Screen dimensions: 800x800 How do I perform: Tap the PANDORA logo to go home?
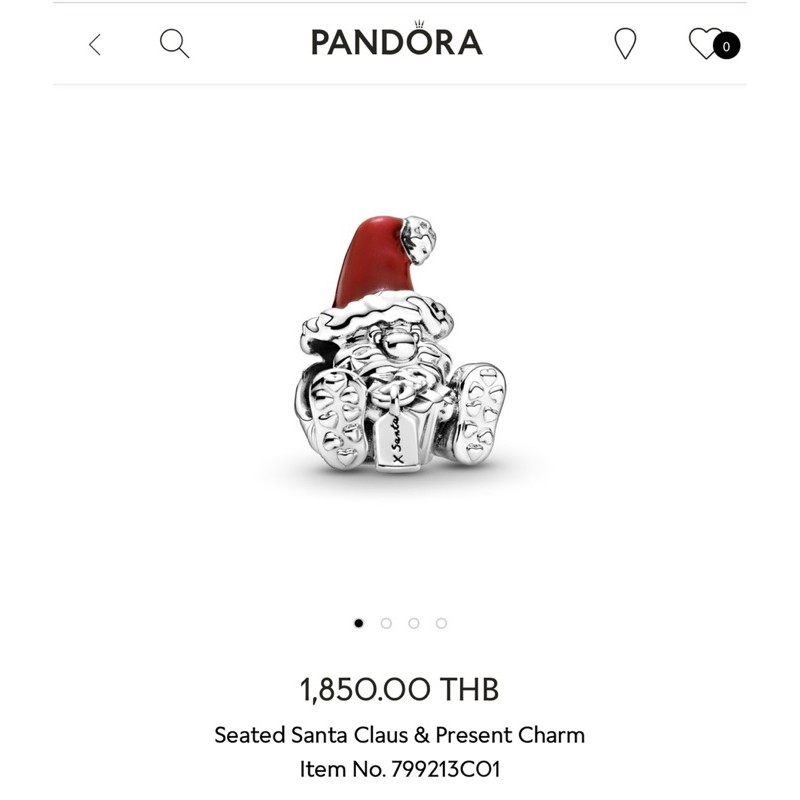(x=397, y=39)
